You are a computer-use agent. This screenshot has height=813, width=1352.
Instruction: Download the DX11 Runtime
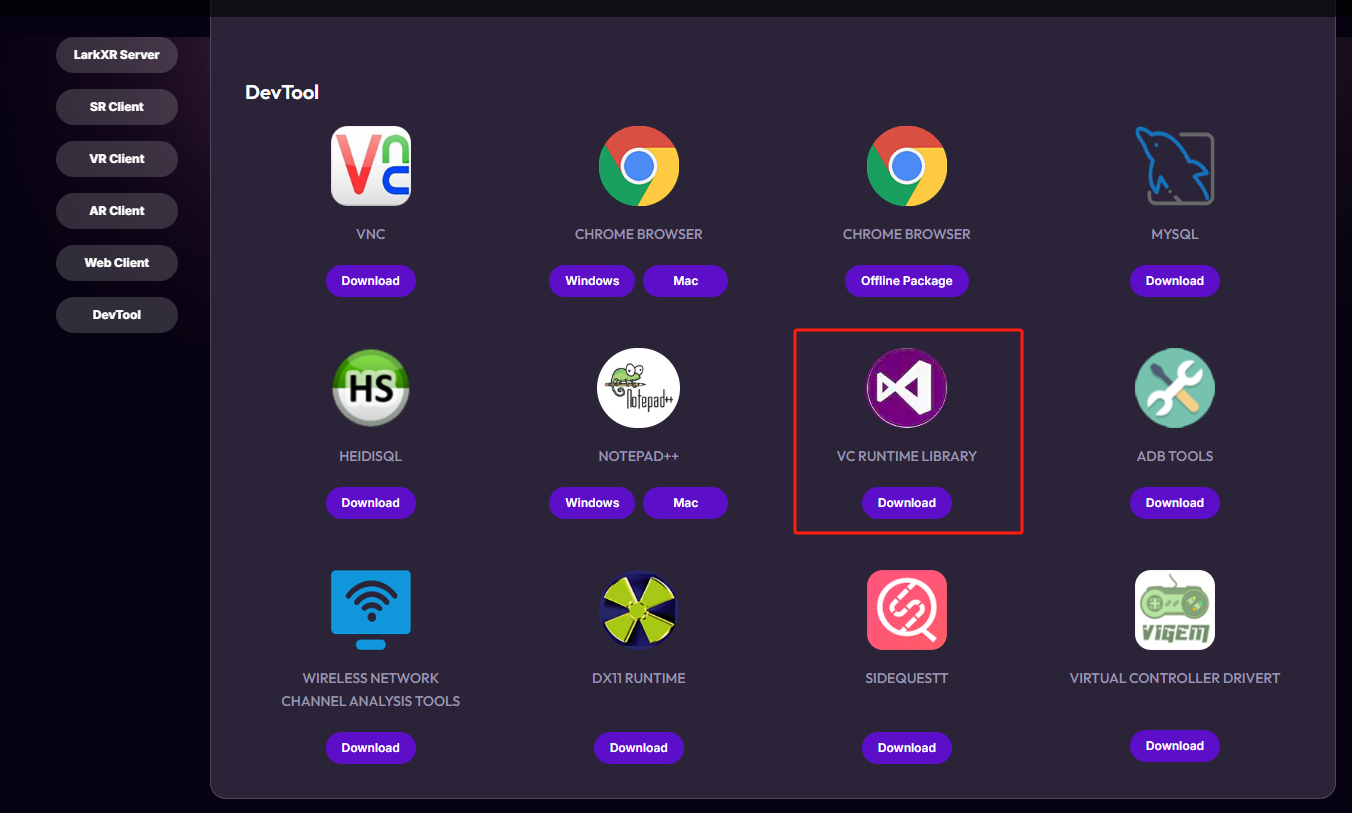[639, 748]
